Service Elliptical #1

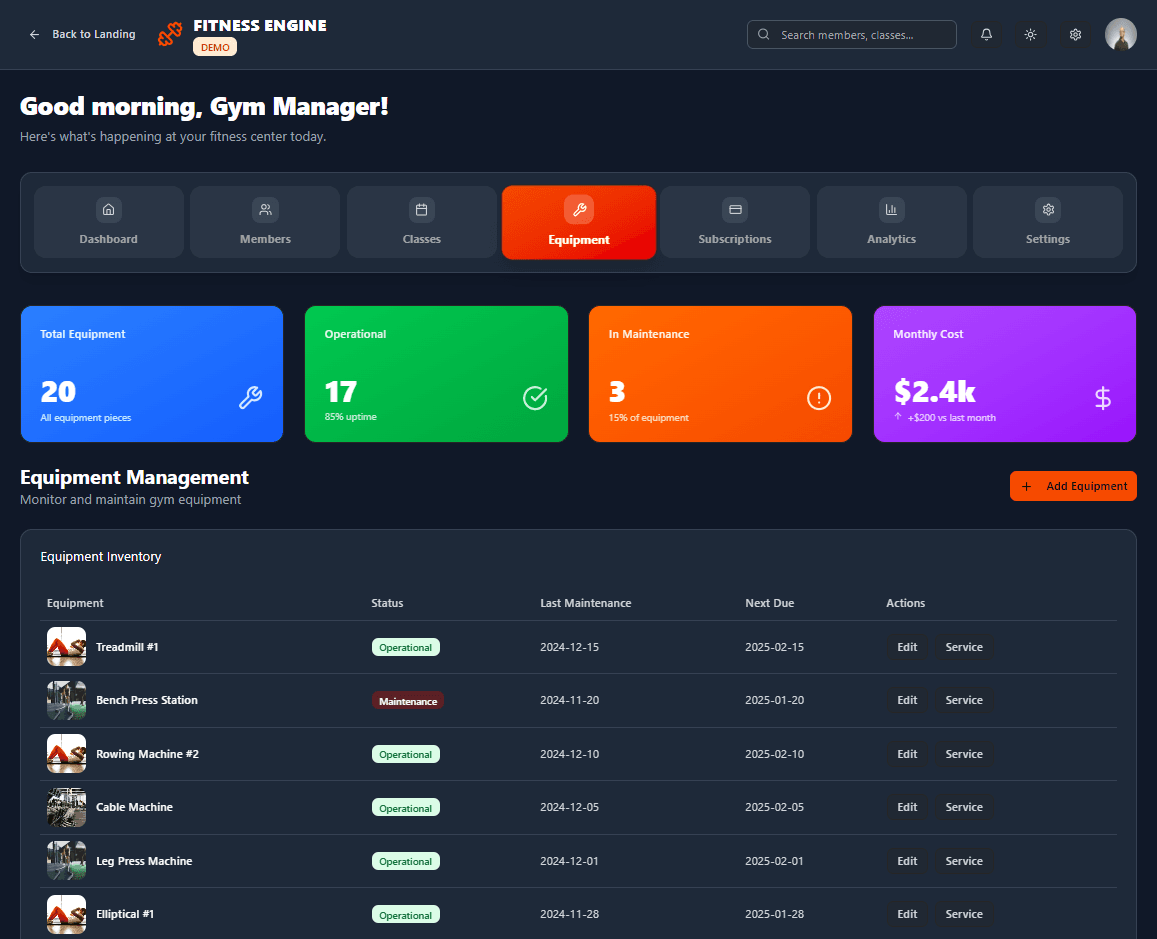[964, 914]
